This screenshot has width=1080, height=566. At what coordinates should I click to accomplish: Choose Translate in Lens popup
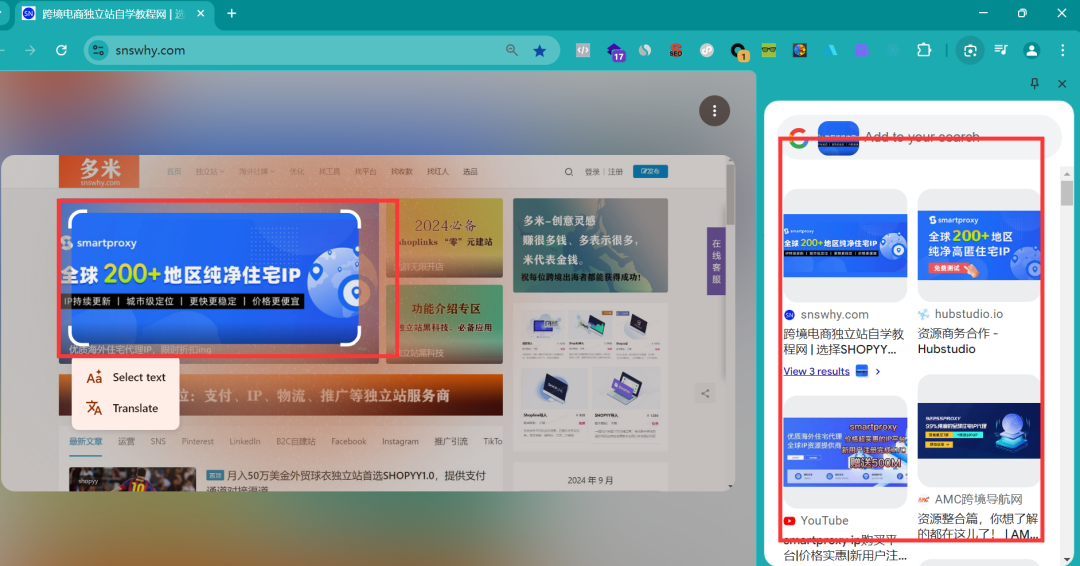click(126, 408)
